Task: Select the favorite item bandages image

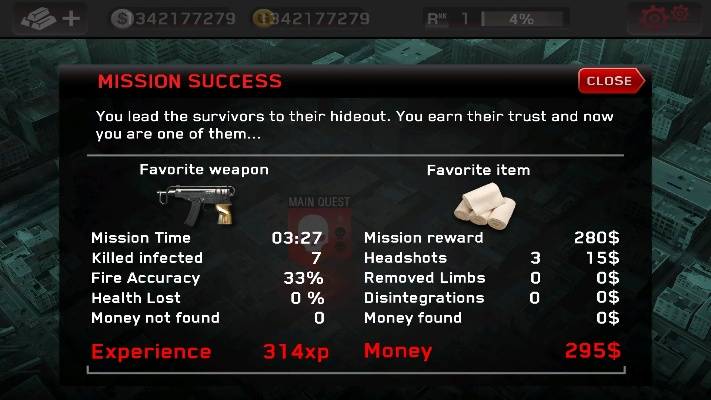Action: click(485, 206)
